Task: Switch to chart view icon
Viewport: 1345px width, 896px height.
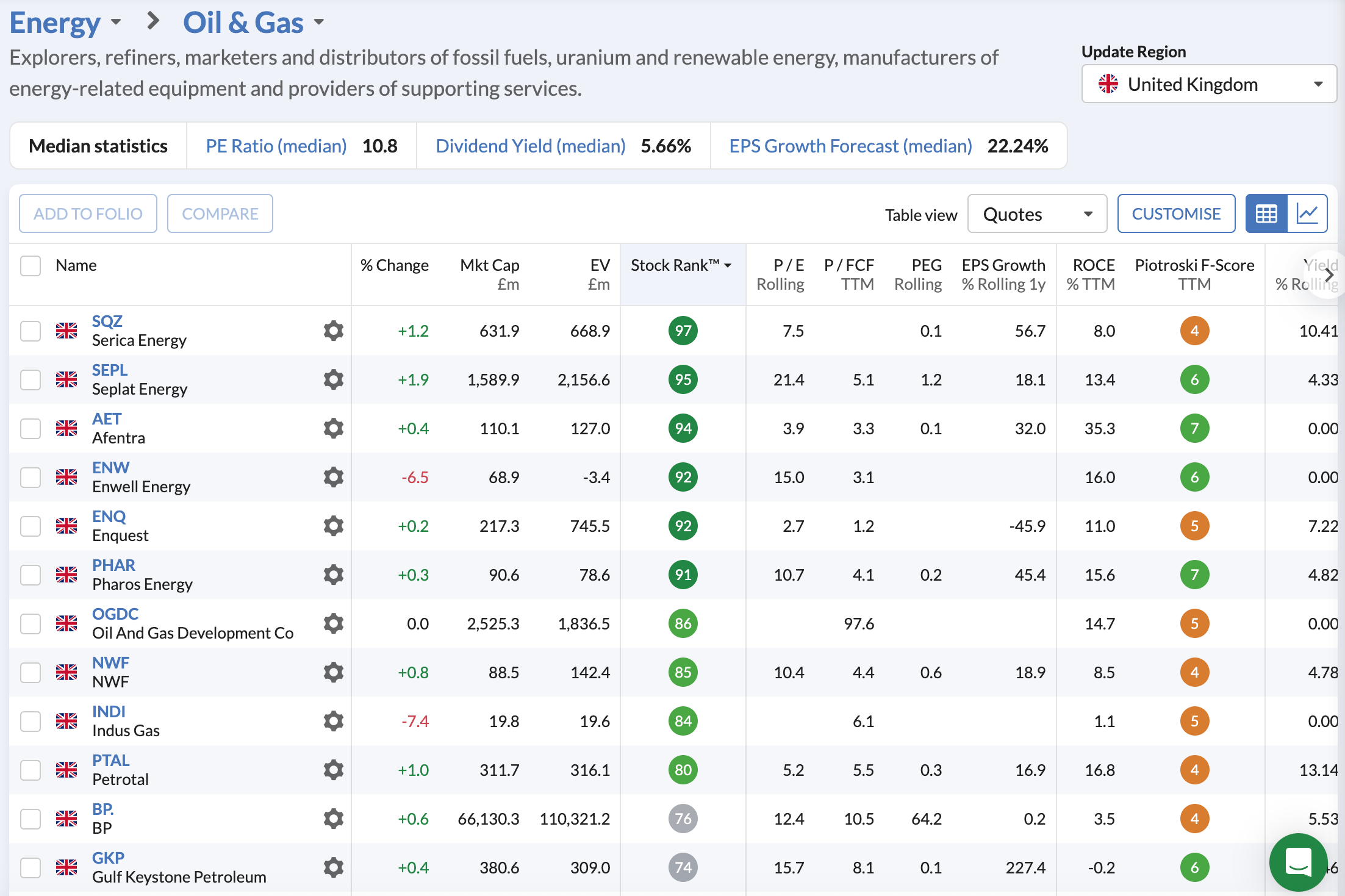Action: pyautogui.click(x=1307, y=213)
